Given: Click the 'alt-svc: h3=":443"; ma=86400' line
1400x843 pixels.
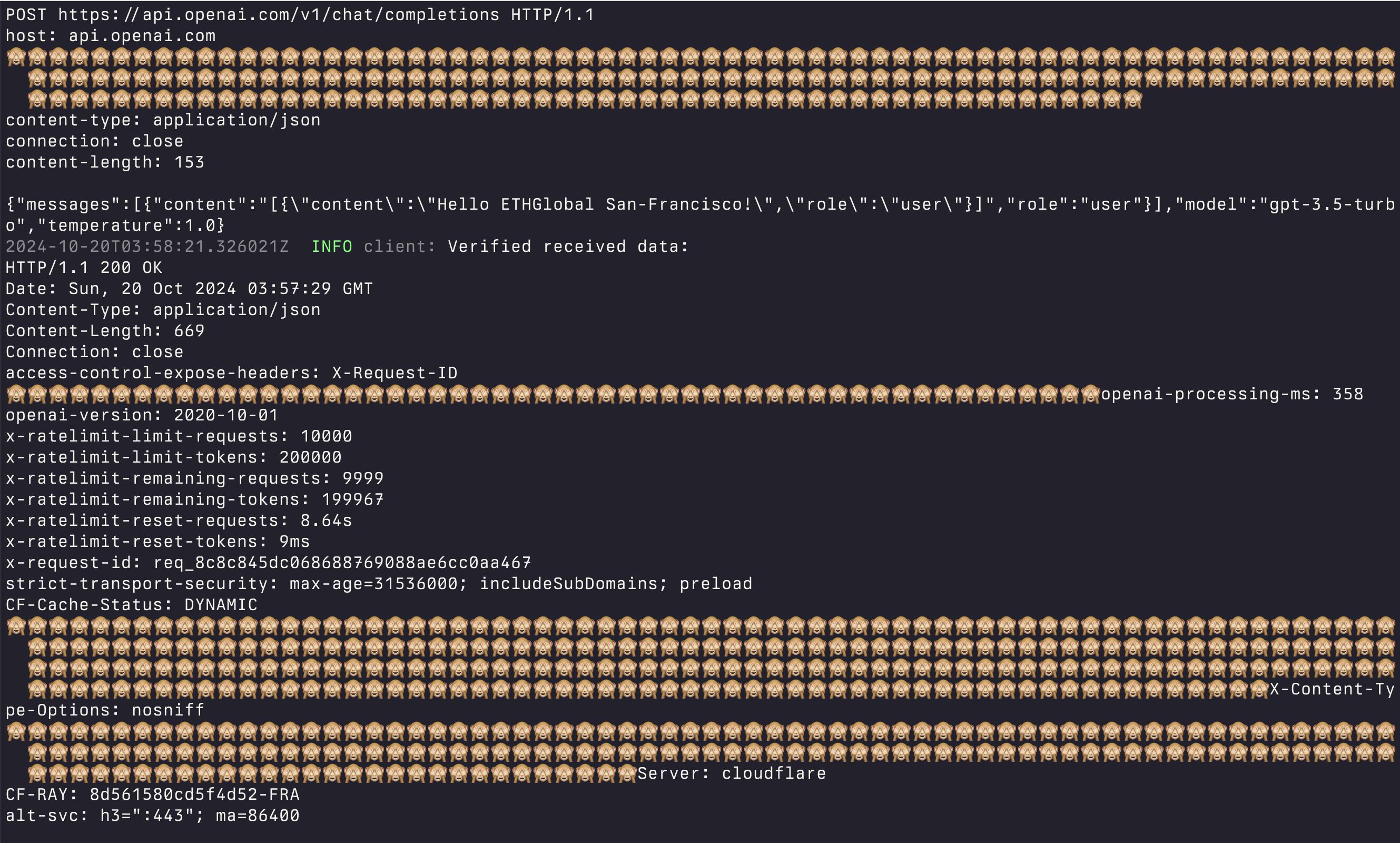Looking at the screenshot, I should click(153, 815).
